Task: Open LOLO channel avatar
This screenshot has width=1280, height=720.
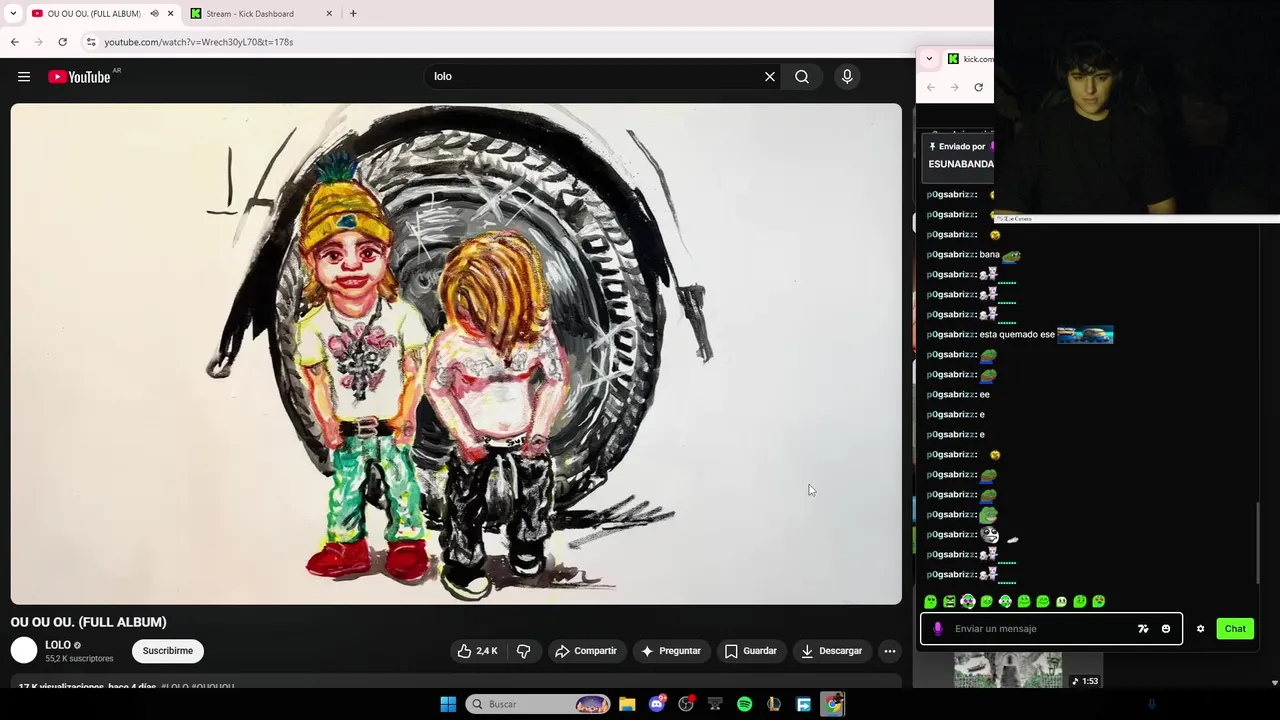Action: (24, 651)
